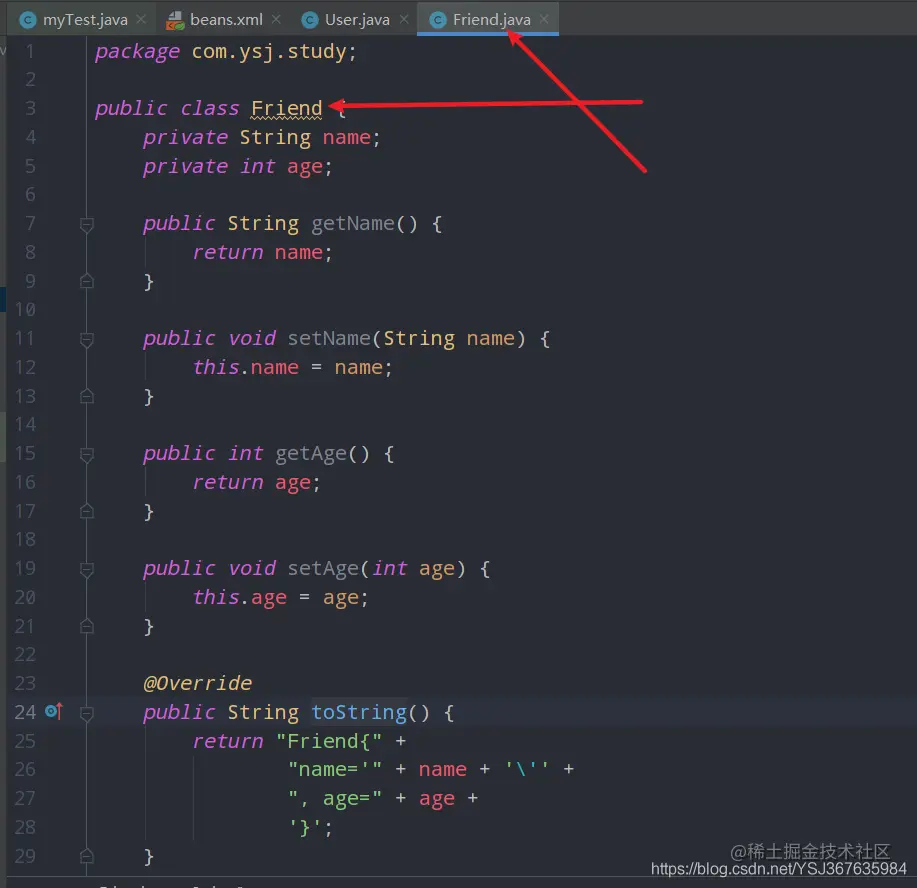
Task: Click the 'return age;' statement on line 16
Action: pos(257,483)
